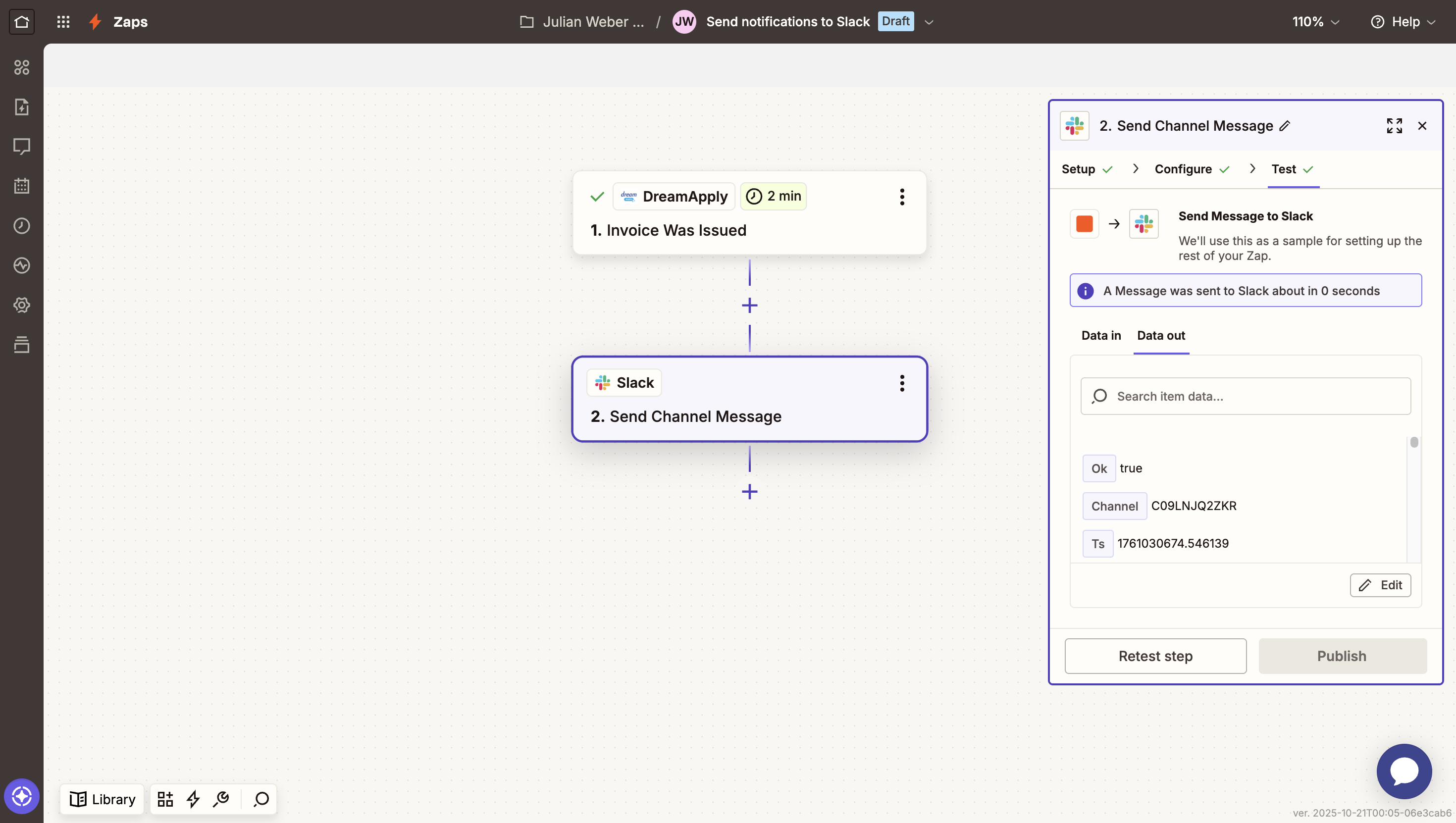Click the Publish button
Screen dimensions: 1456x823
pyautogui.click(x=1342, y=656)
